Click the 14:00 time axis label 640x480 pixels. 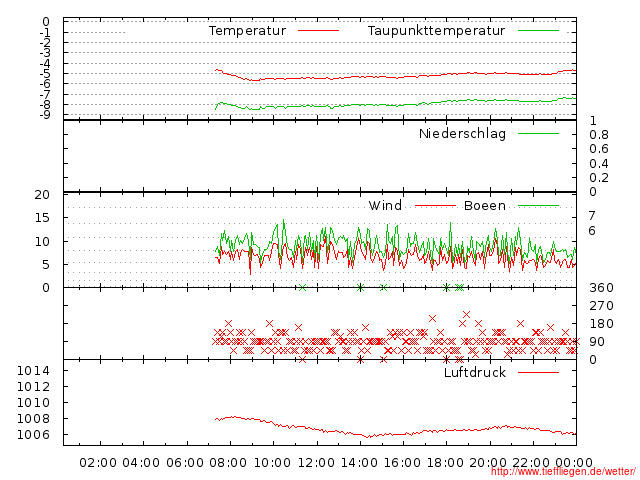[x=359, y=463]
